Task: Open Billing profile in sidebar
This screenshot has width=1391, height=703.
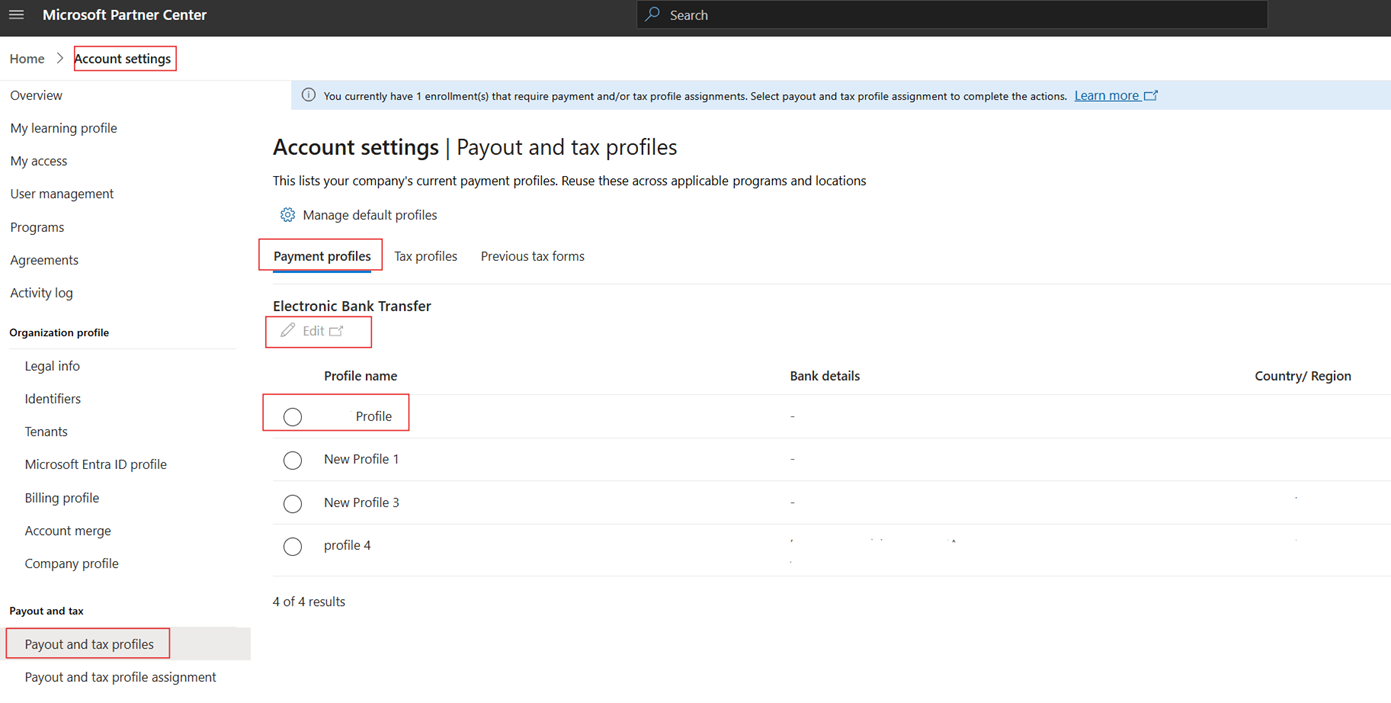Action: (62, 498)
